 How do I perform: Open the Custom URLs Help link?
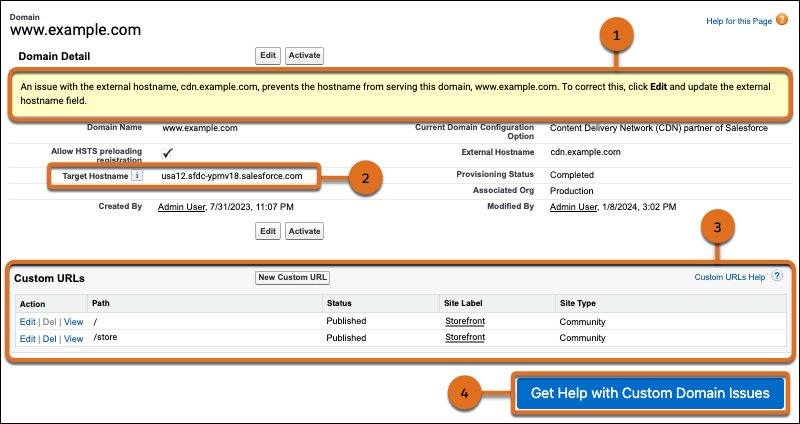point(729,277)
